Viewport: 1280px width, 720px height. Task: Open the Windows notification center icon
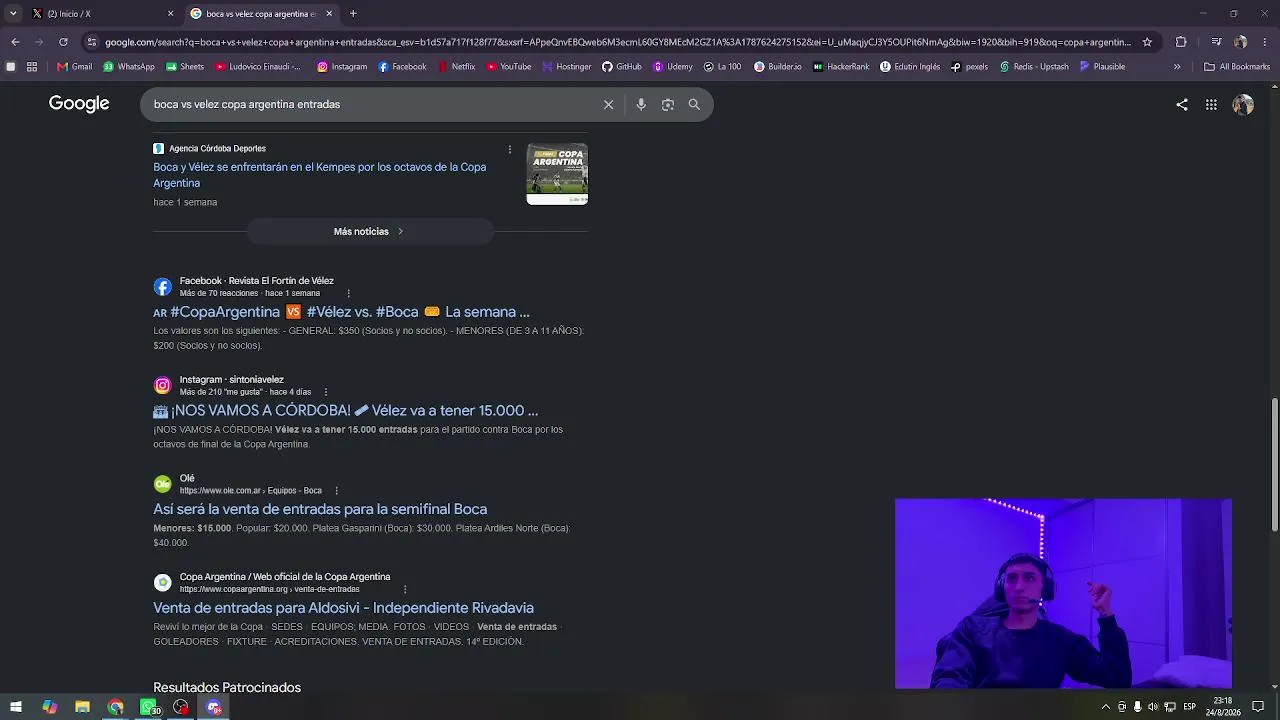coord(1258,707)
